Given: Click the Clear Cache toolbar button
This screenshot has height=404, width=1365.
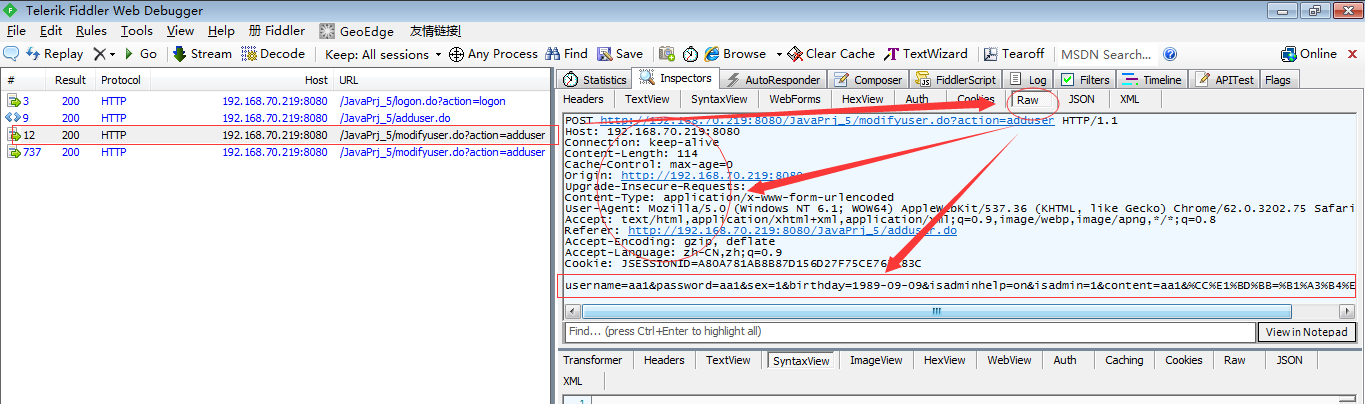Looking at the screenshot, I should point(831,54).
